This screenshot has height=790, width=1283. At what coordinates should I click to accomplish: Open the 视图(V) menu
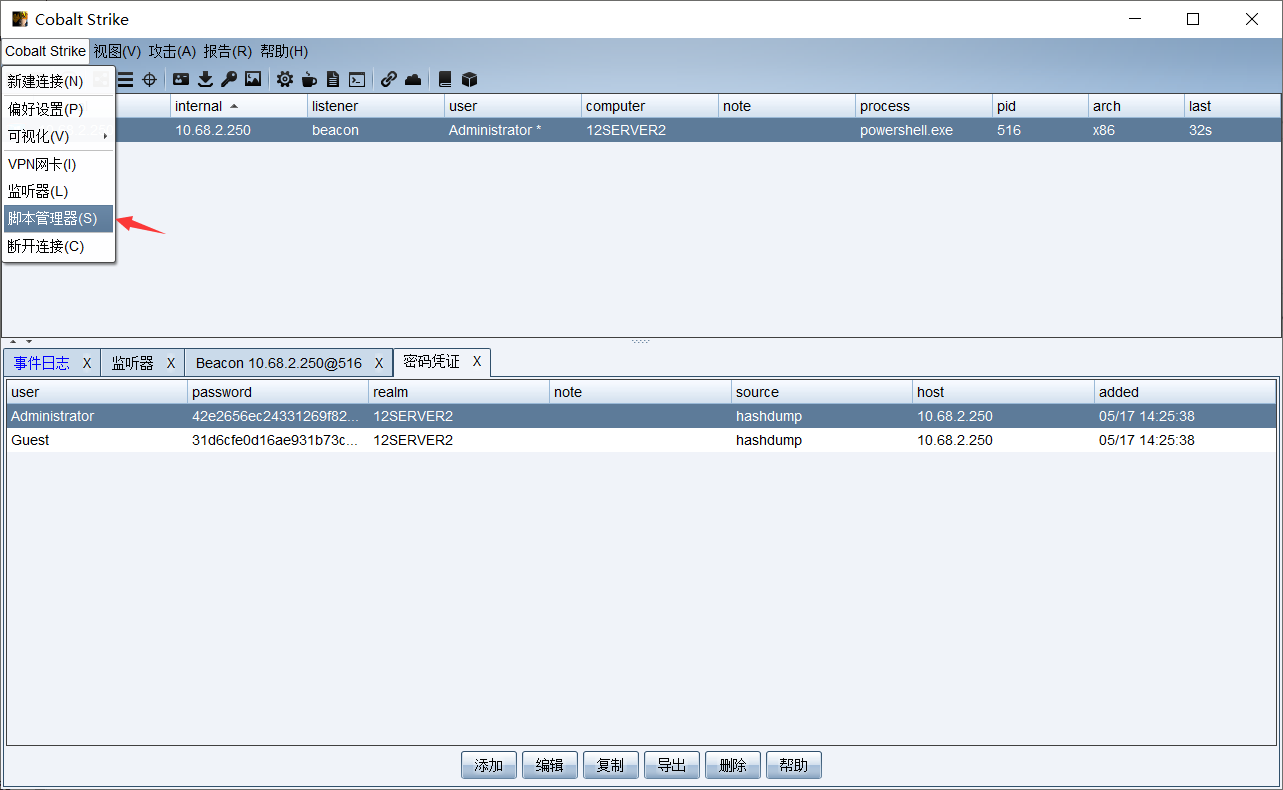117,51
